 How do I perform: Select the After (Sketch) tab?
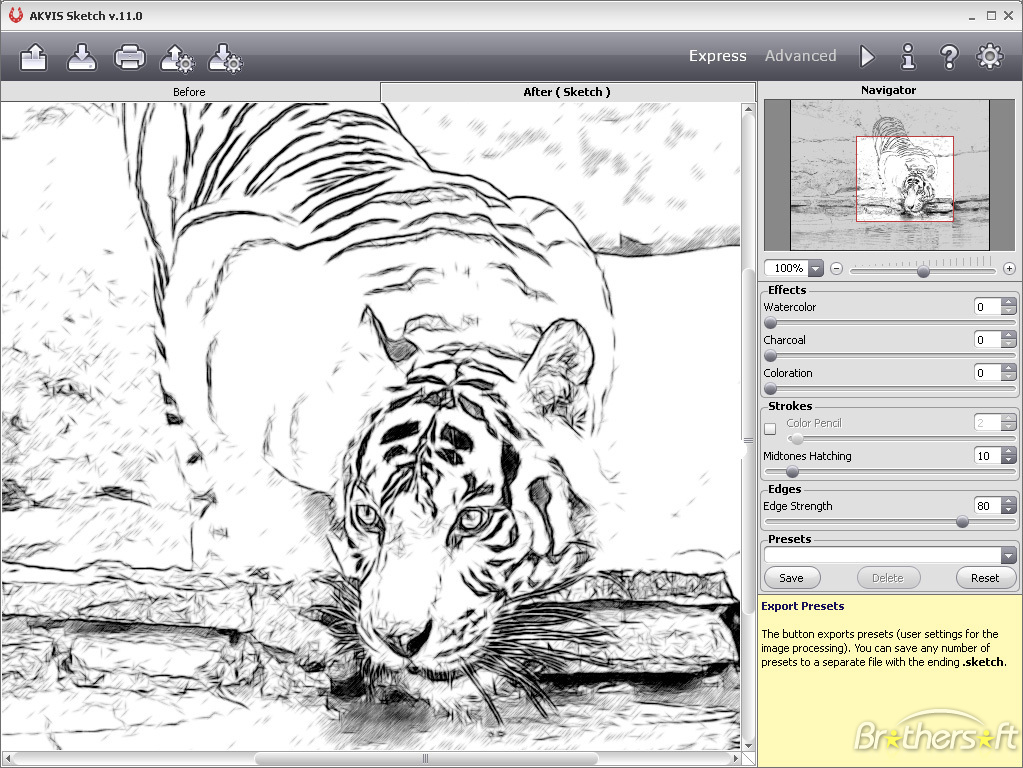(x=567, y=92)
